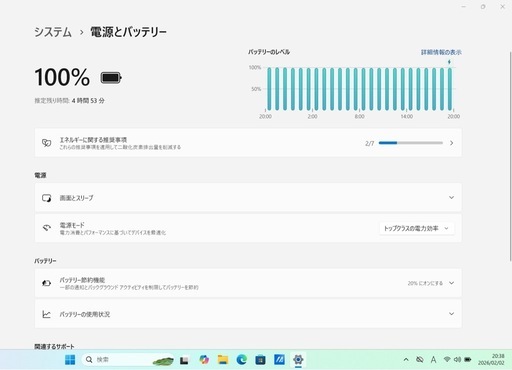The width and height of the screenshot is (512, 370).
Task: Click the volume speaker tray icon
Action: [x=457, y=360]
